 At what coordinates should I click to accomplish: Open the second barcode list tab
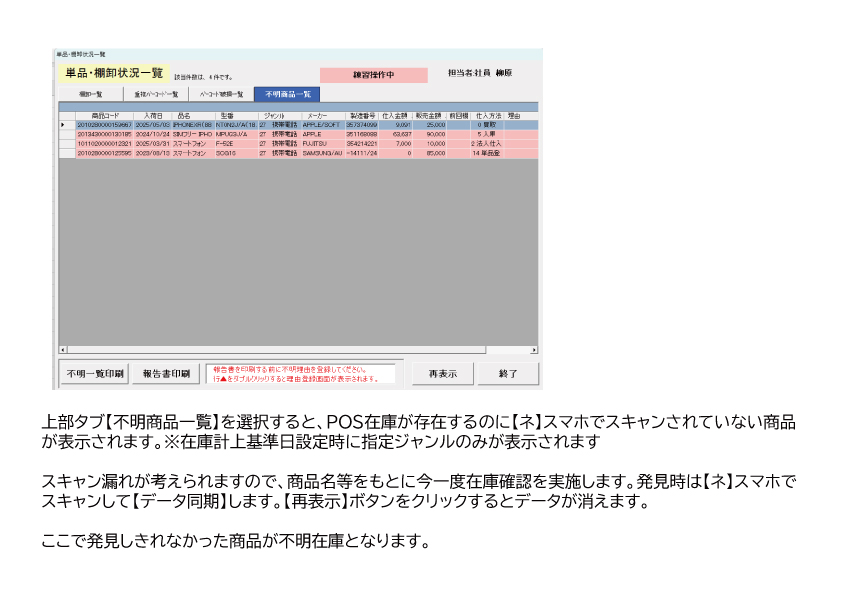pyautogui.click(x=222, y=94)
